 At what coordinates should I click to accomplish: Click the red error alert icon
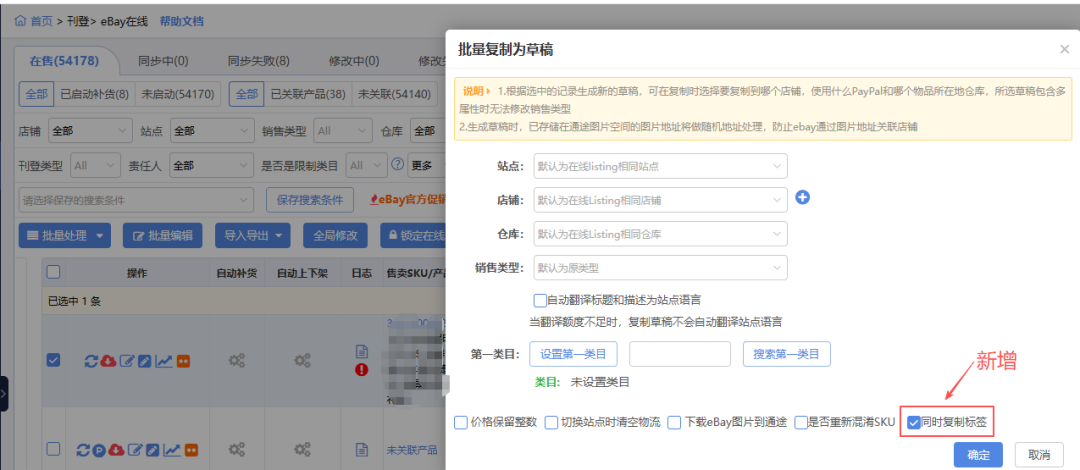[x=362, y=370]
